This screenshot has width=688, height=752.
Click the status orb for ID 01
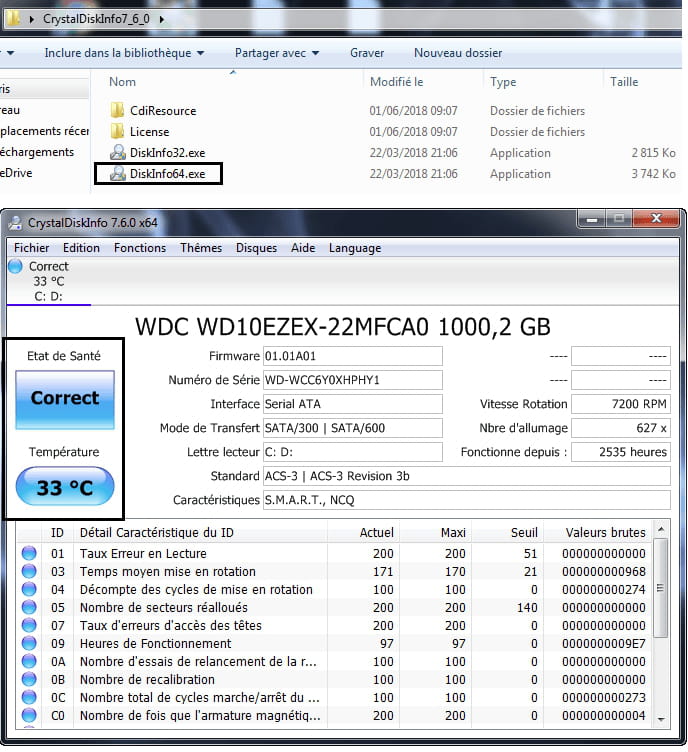(x=29, y=553)
